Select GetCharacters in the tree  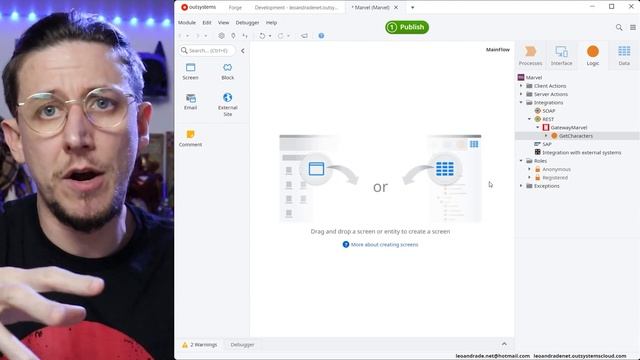576,136
